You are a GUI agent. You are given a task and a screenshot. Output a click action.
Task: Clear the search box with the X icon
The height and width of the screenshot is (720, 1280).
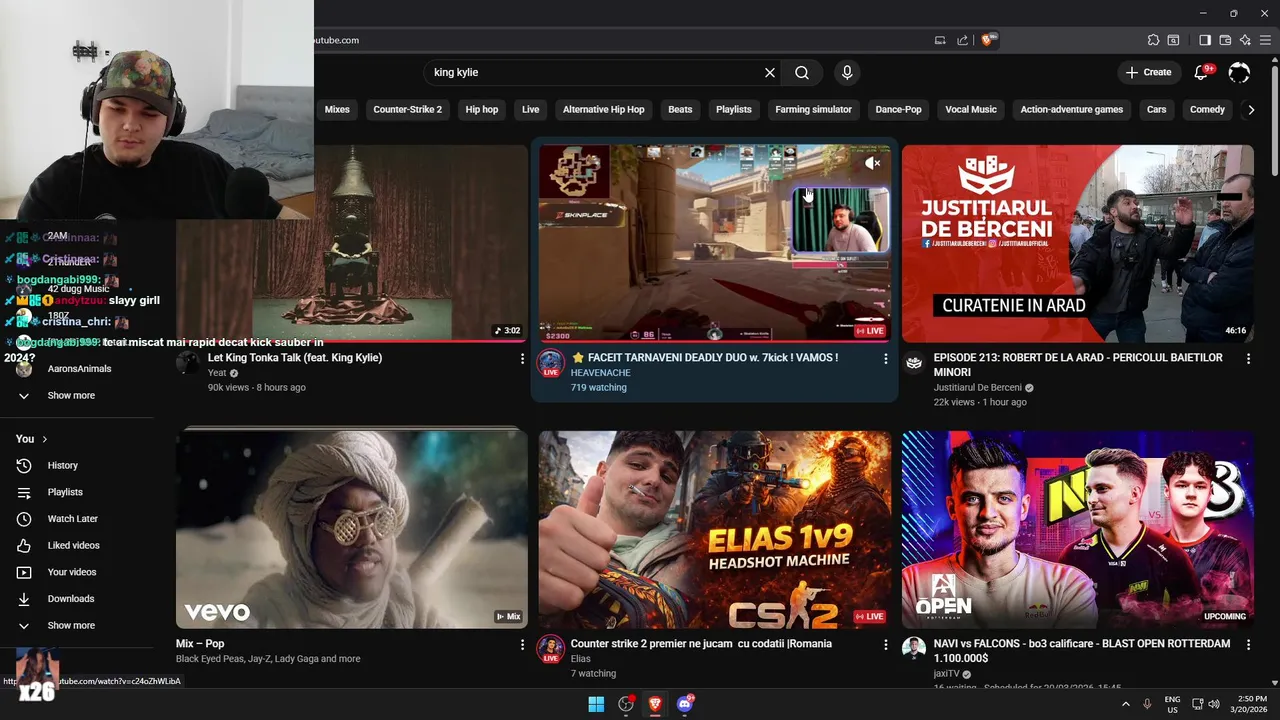click(770, 73)
